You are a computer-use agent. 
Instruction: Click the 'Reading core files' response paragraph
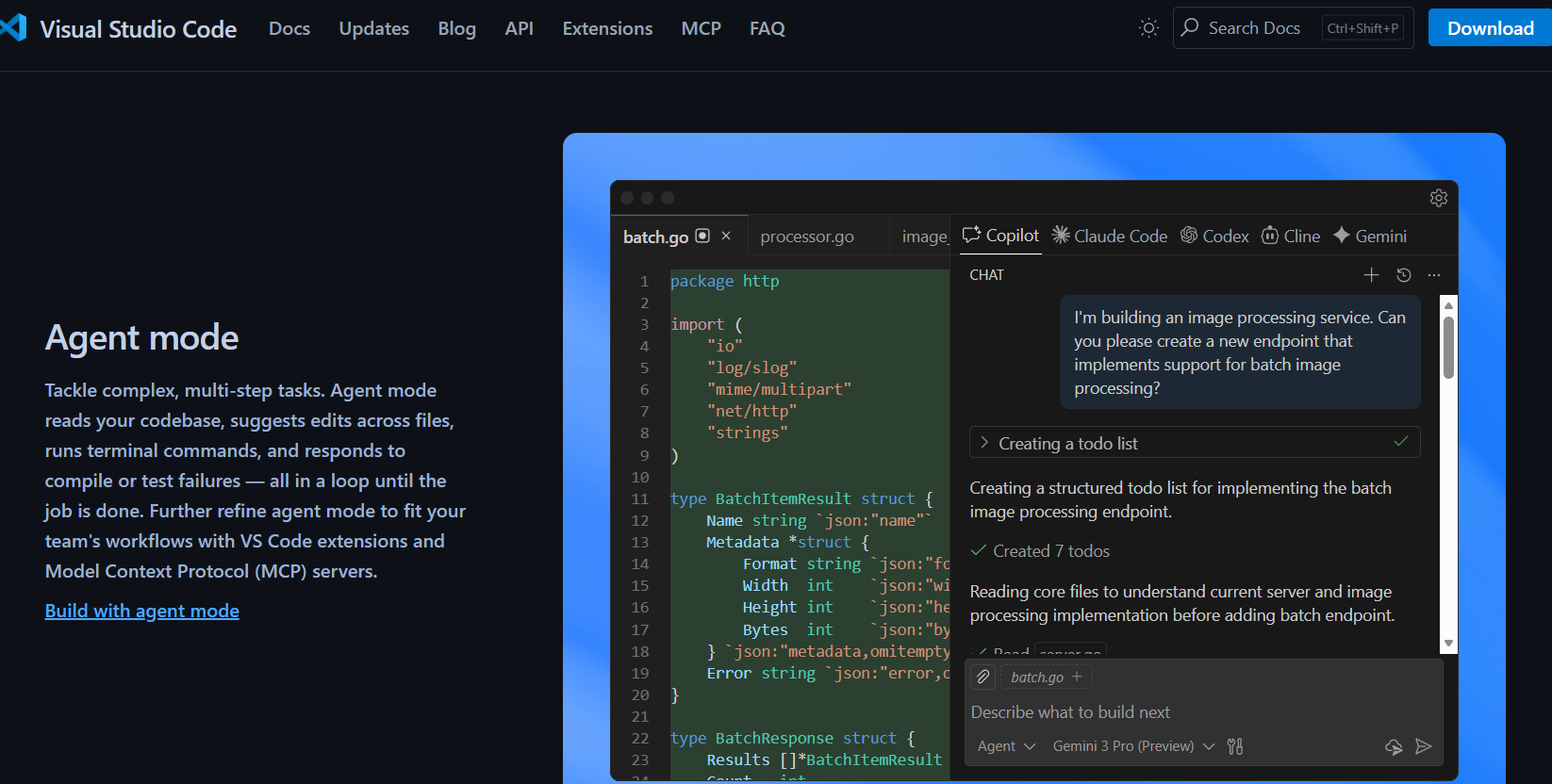(1182, 603)
